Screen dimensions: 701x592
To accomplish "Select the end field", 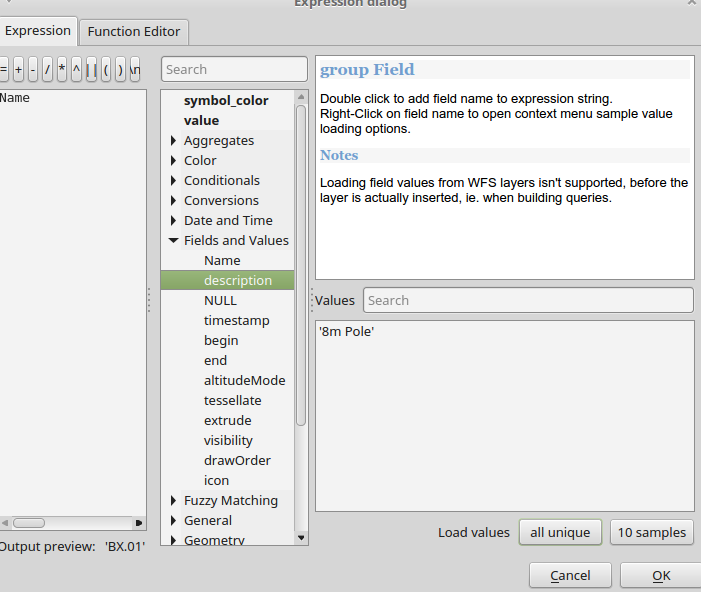I will pos(215,360).
